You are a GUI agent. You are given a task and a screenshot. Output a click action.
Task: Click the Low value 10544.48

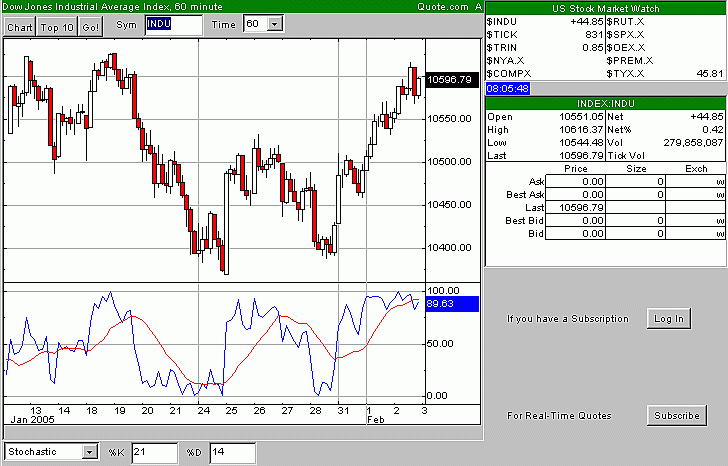tap(581, 143)
